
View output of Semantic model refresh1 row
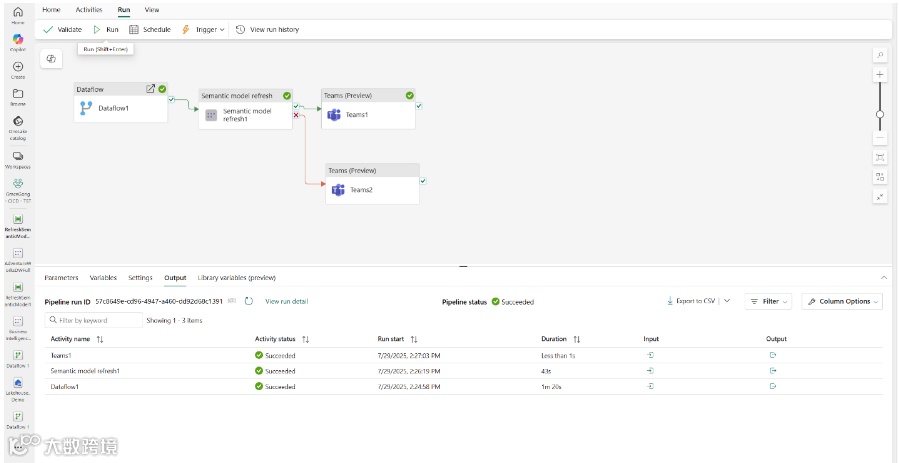(x=773, y=371)
